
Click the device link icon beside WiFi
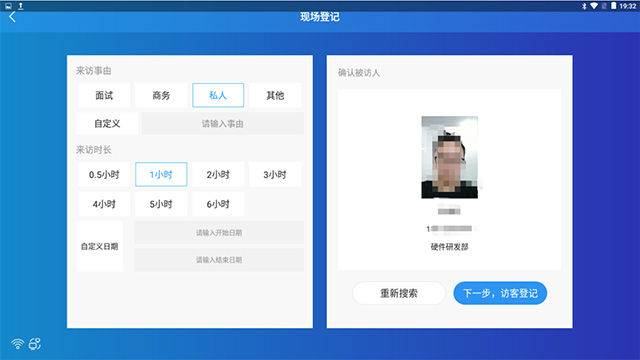tap(35, 344)
